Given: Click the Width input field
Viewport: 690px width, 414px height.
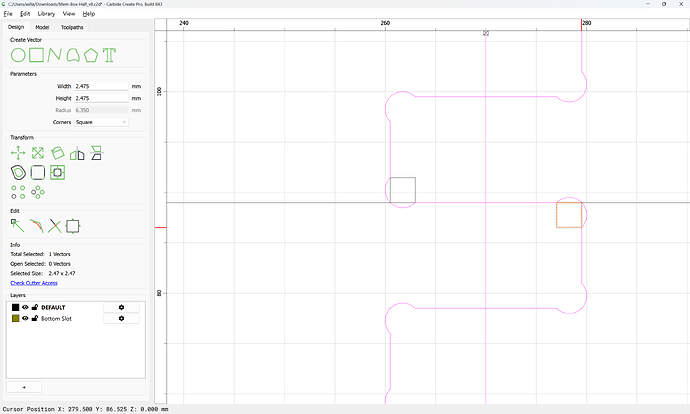Looking at the screenshot, I should [x=101, y=86].
